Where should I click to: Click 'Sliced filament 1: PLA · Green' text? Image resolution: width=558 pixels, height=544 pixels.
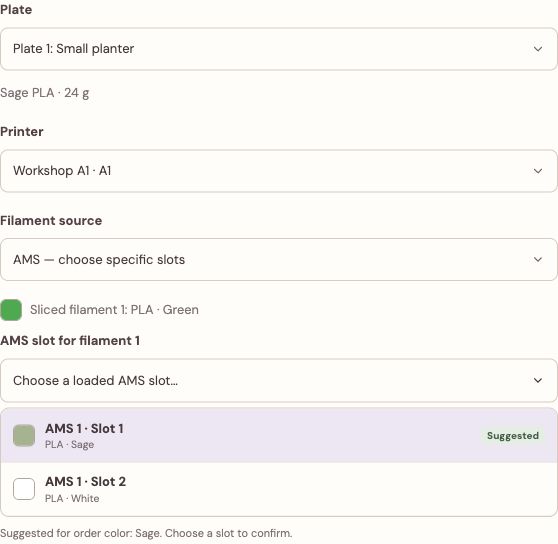coord(114,310)
